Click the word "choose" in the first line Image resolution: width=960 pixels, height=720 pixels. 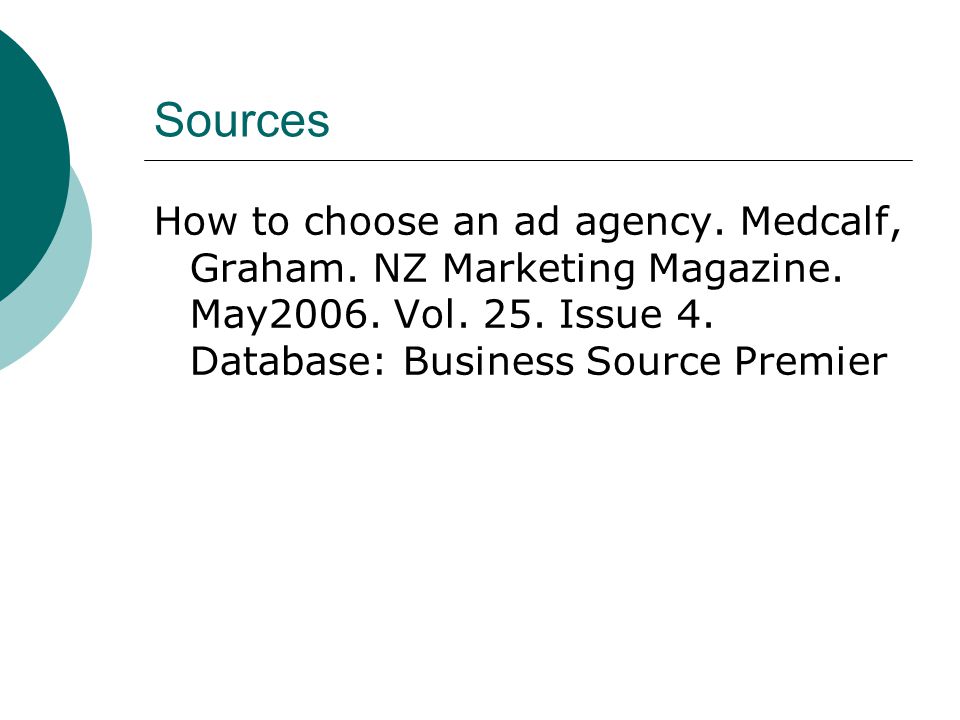(x=372, y=222)
